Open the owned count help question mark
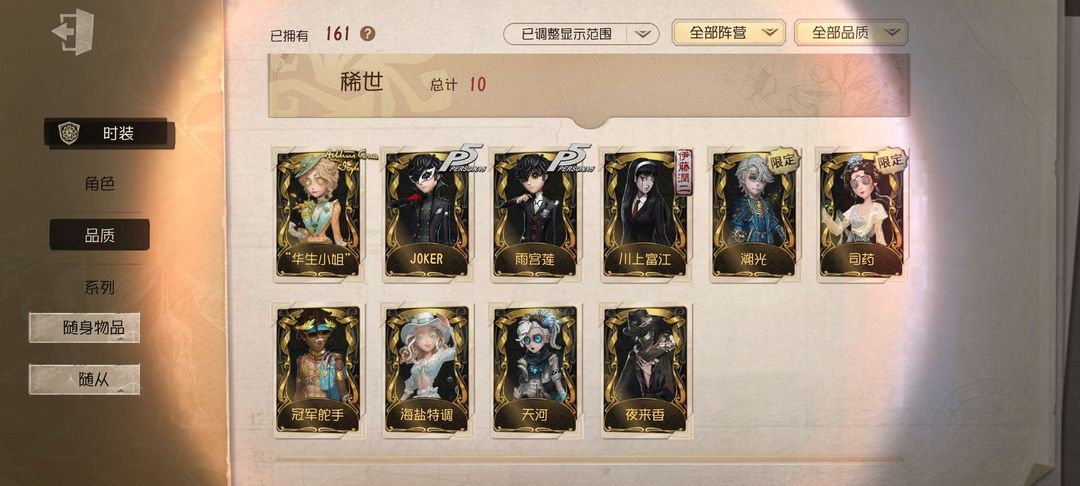The image size is (1080, 486). tap(368, 34)
